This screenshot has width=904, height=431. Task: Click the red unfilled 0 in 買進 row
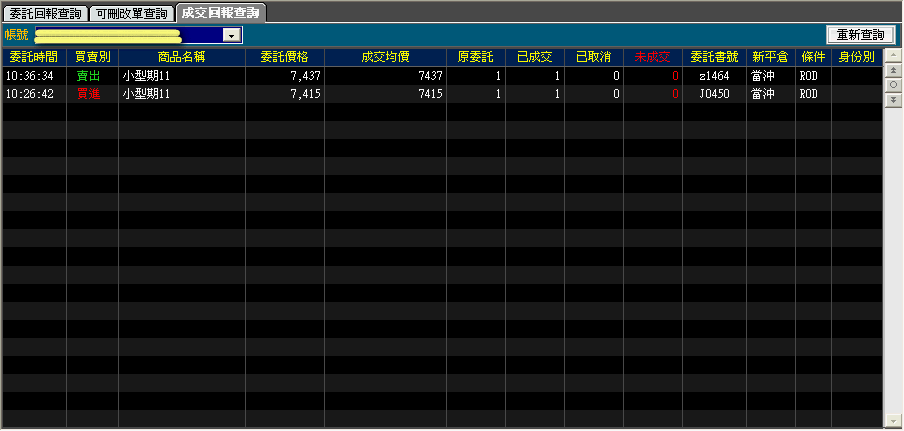675,94
